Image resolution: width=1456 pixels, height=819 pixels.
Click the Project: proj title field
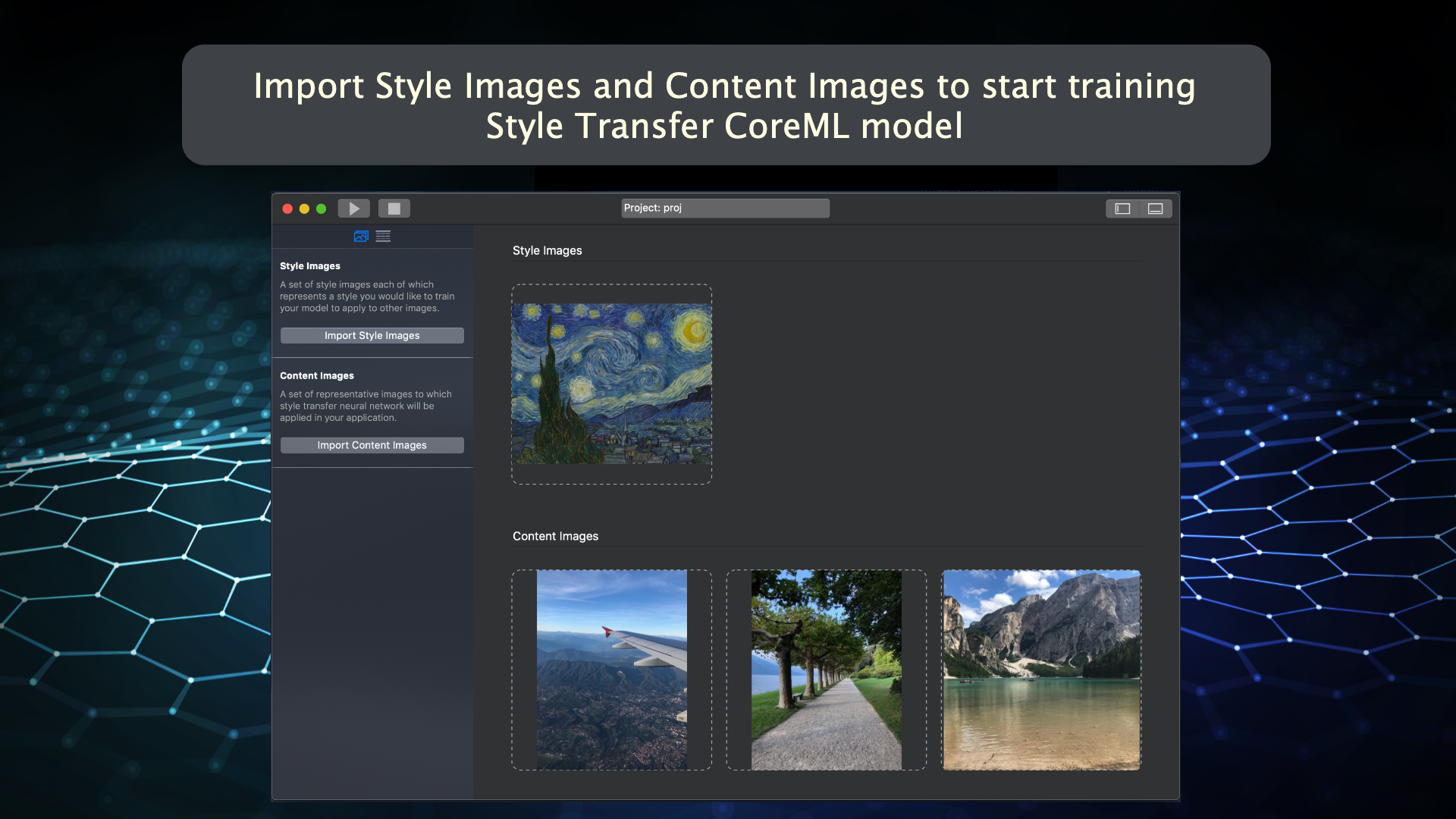725,208
